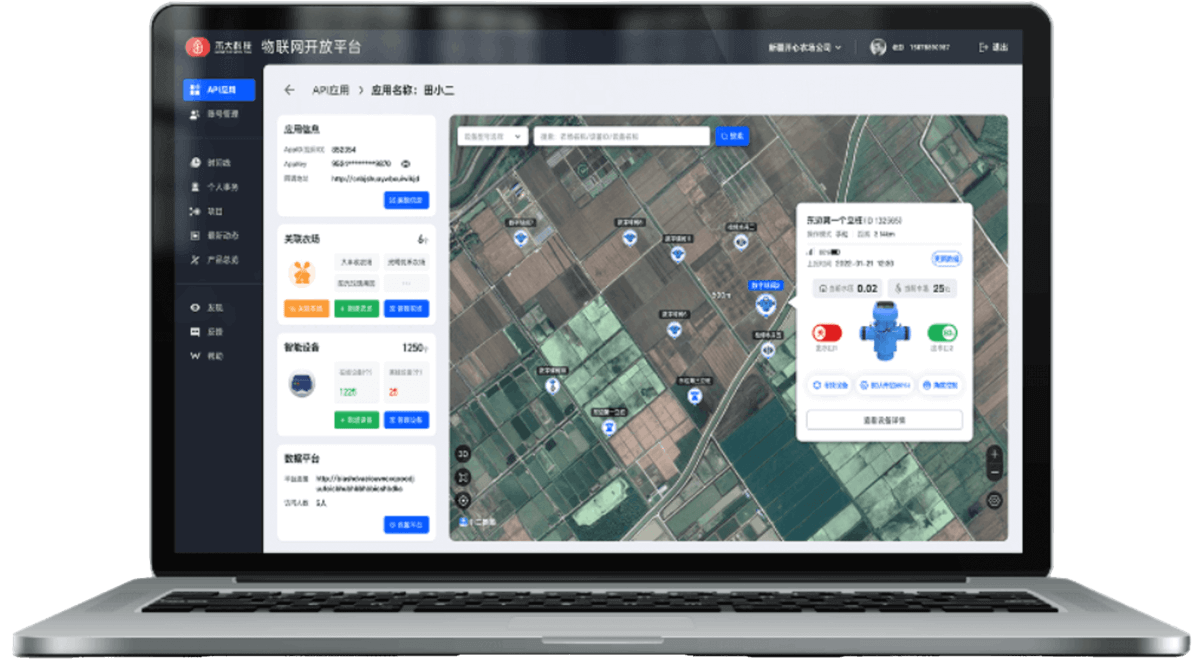
Task: Click 查看设备详情 button in device popup
Action: pyautogui.click(x=884, y=420)
